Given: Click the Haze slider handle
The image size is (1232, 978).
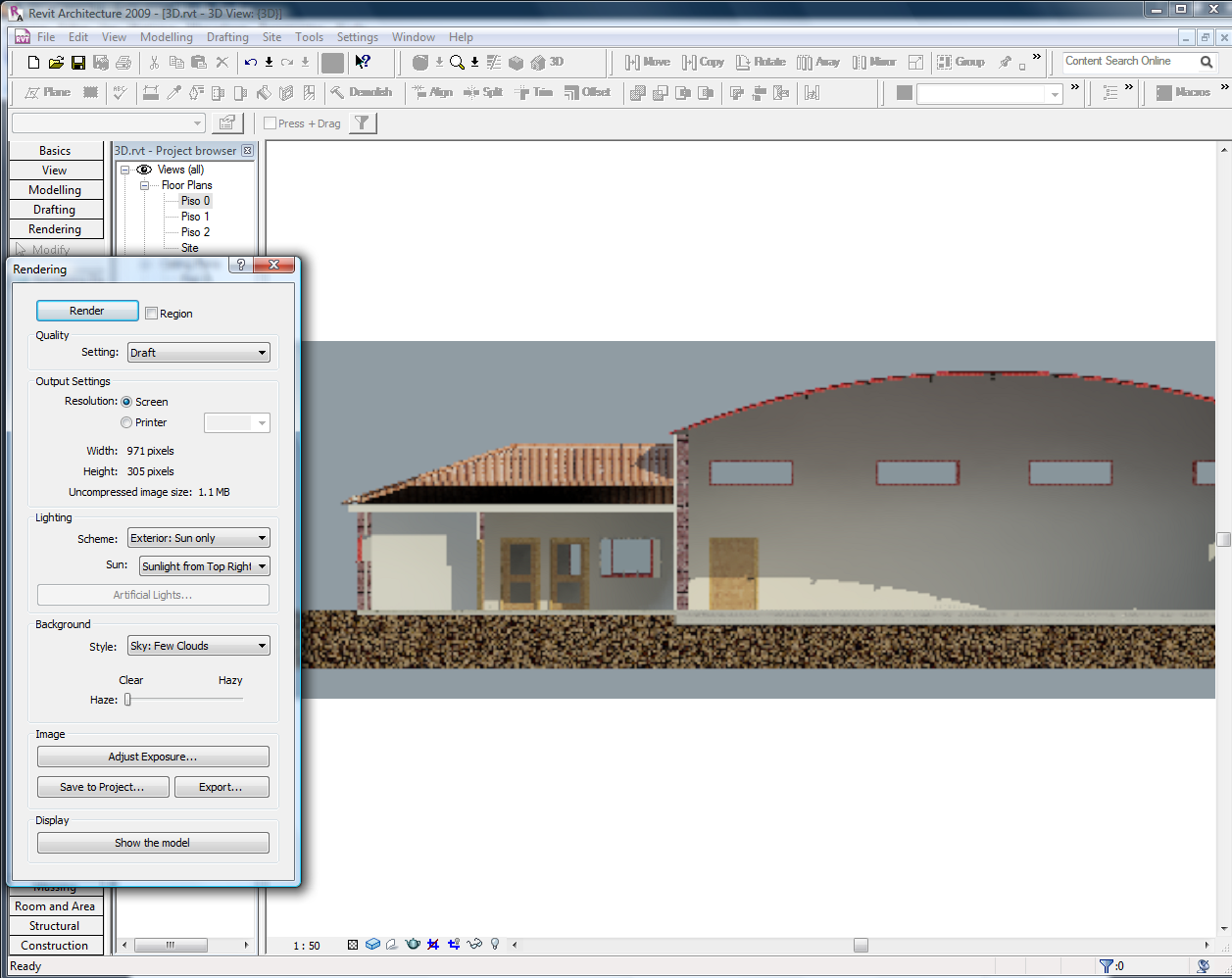Looking at the screenshot, I should tap(127, 700).
